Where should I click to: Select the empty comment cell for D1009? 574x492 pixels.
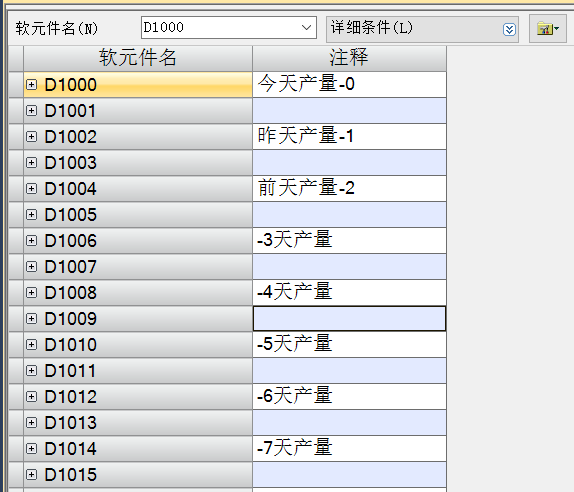click(x=349, y=318)
